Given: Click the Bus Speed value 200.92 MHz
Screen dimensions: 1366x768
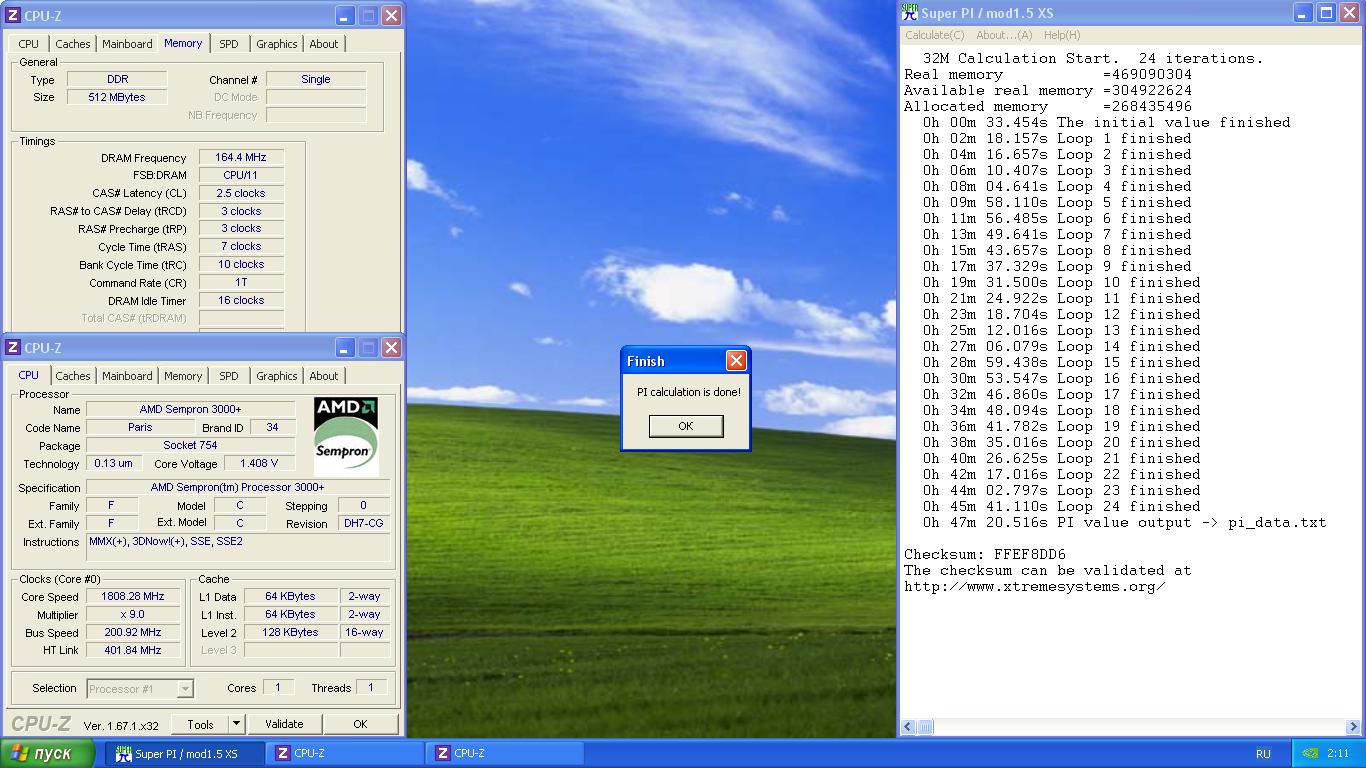Looking at the screenshot, I should click(x=132, y=633).
